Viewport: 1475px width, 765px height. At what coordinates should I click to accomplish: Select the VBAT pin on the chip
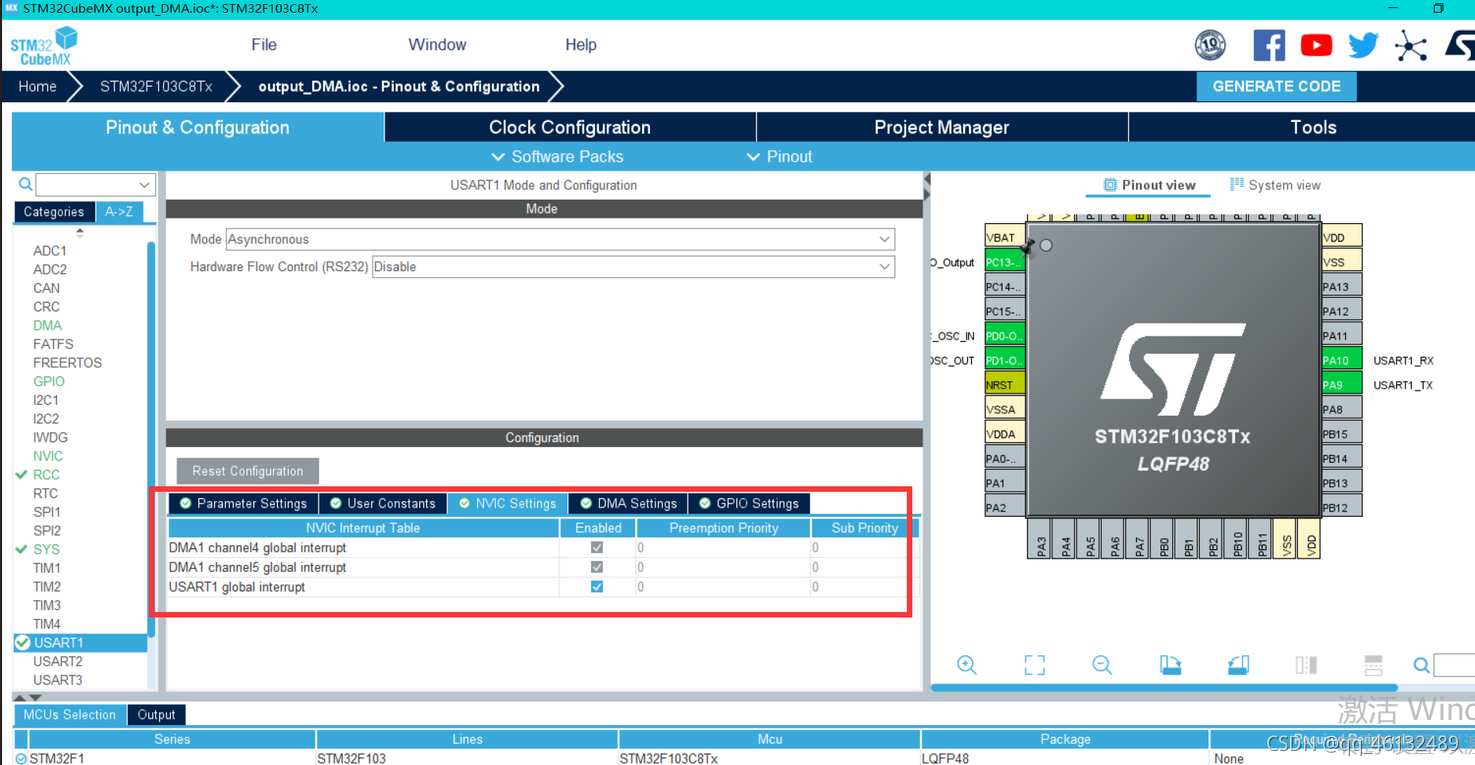(1005, 237)
